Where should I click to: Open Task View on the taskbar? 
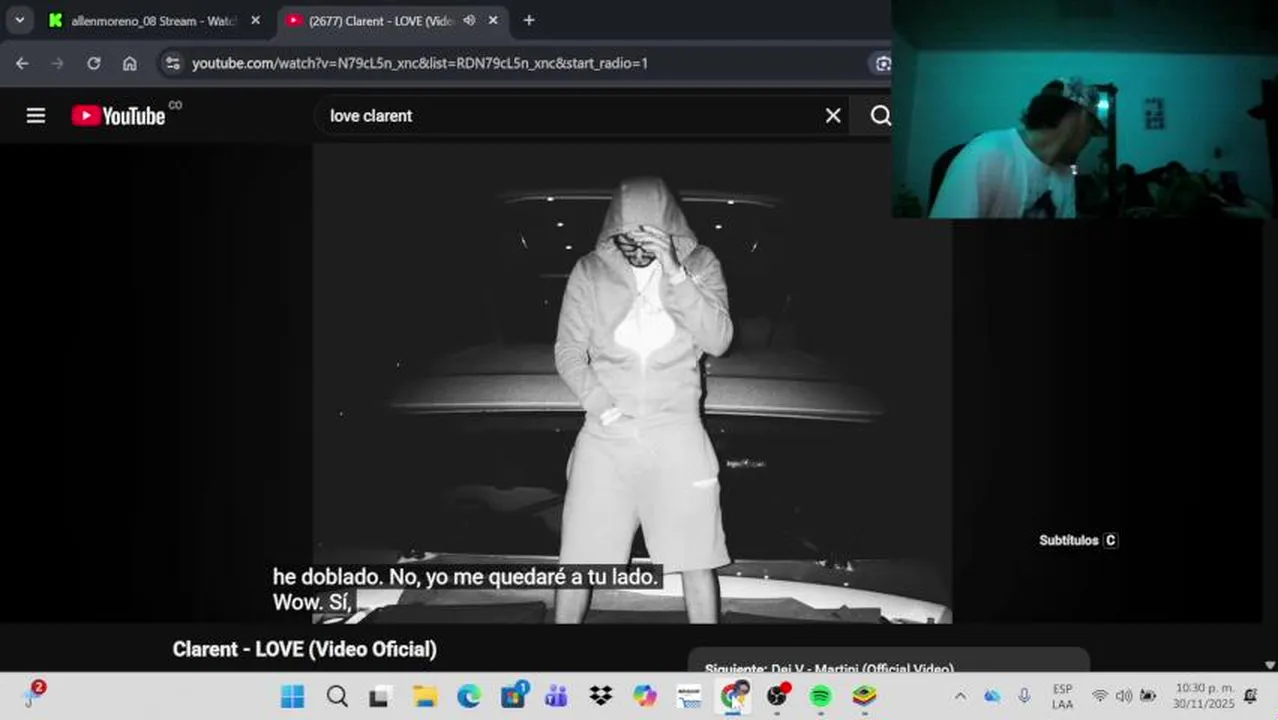(380, 696)
